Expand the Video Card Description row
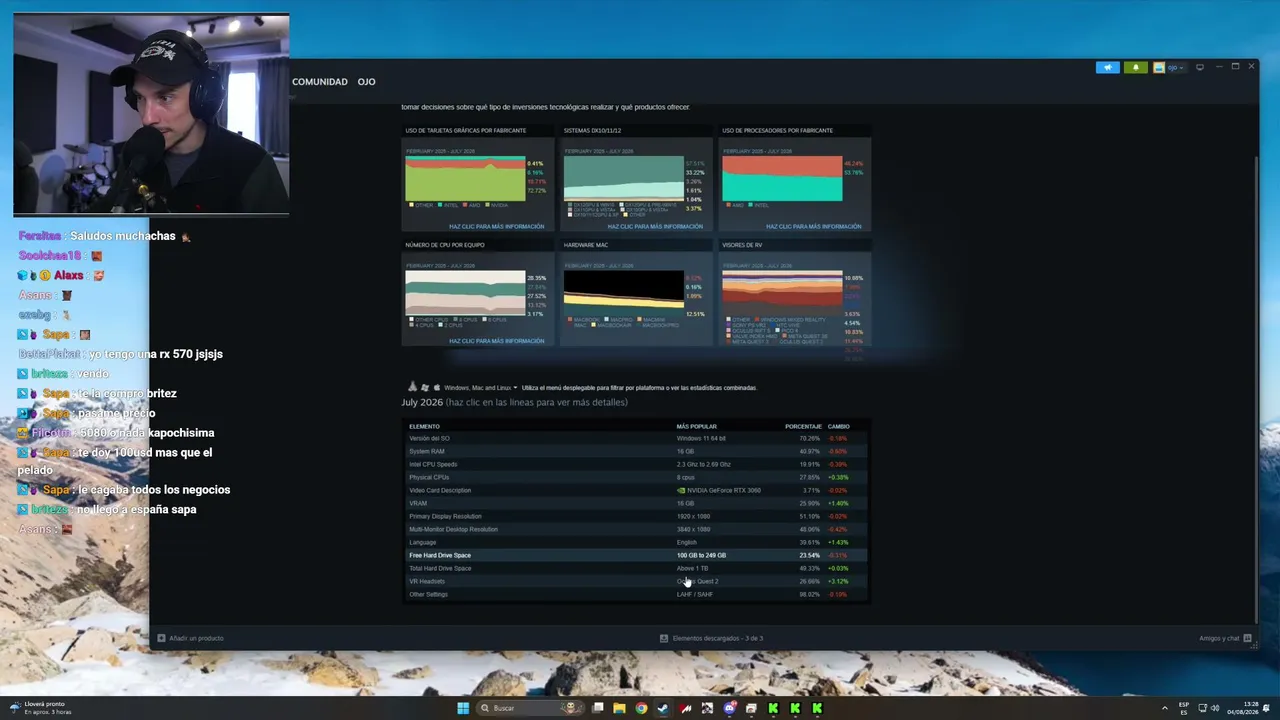Image resolution: width=1280 pixels, height=720 pixels. coord(636,490)
